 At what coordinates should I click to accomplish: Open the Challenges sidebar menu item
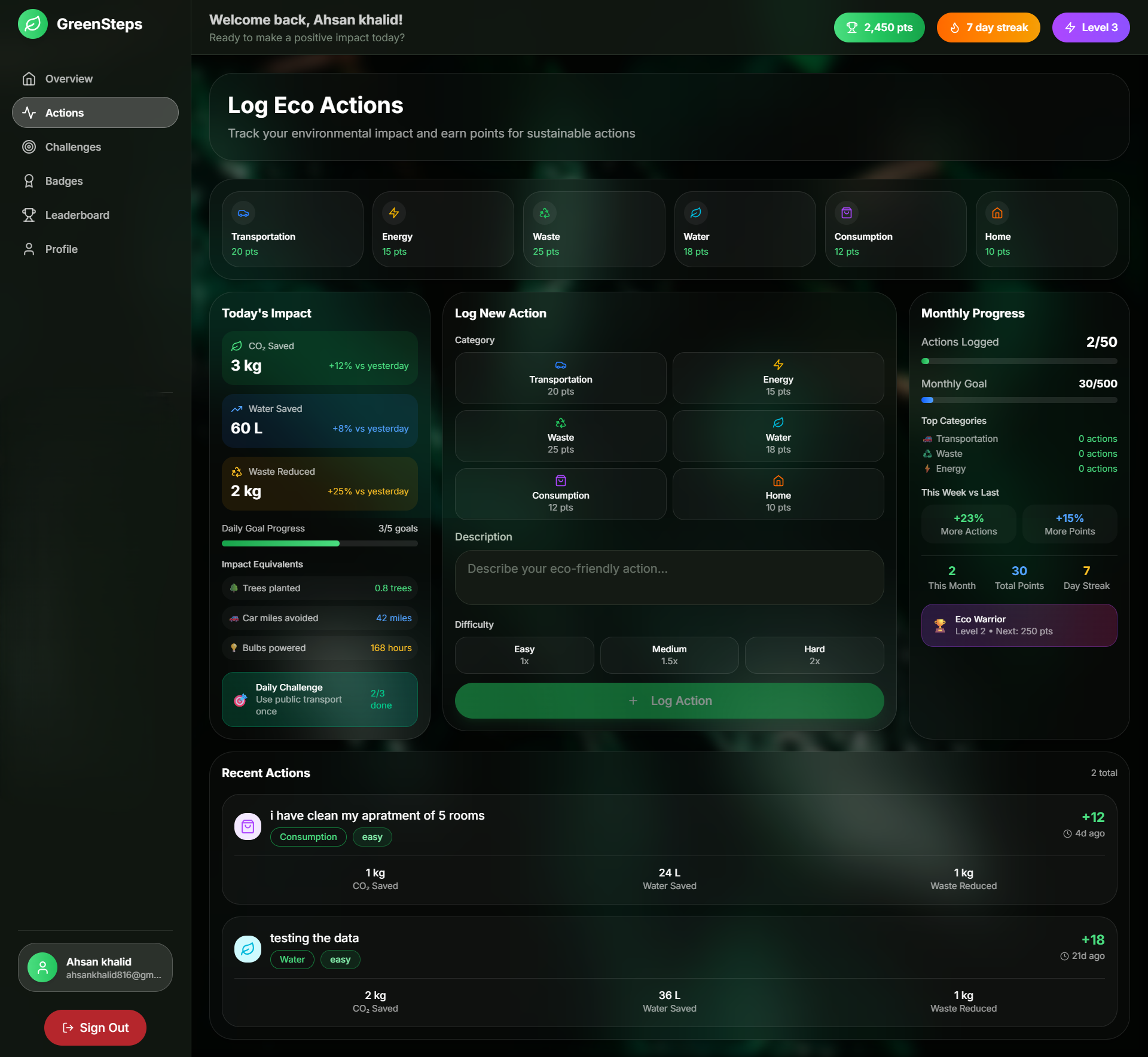point(73,147)
